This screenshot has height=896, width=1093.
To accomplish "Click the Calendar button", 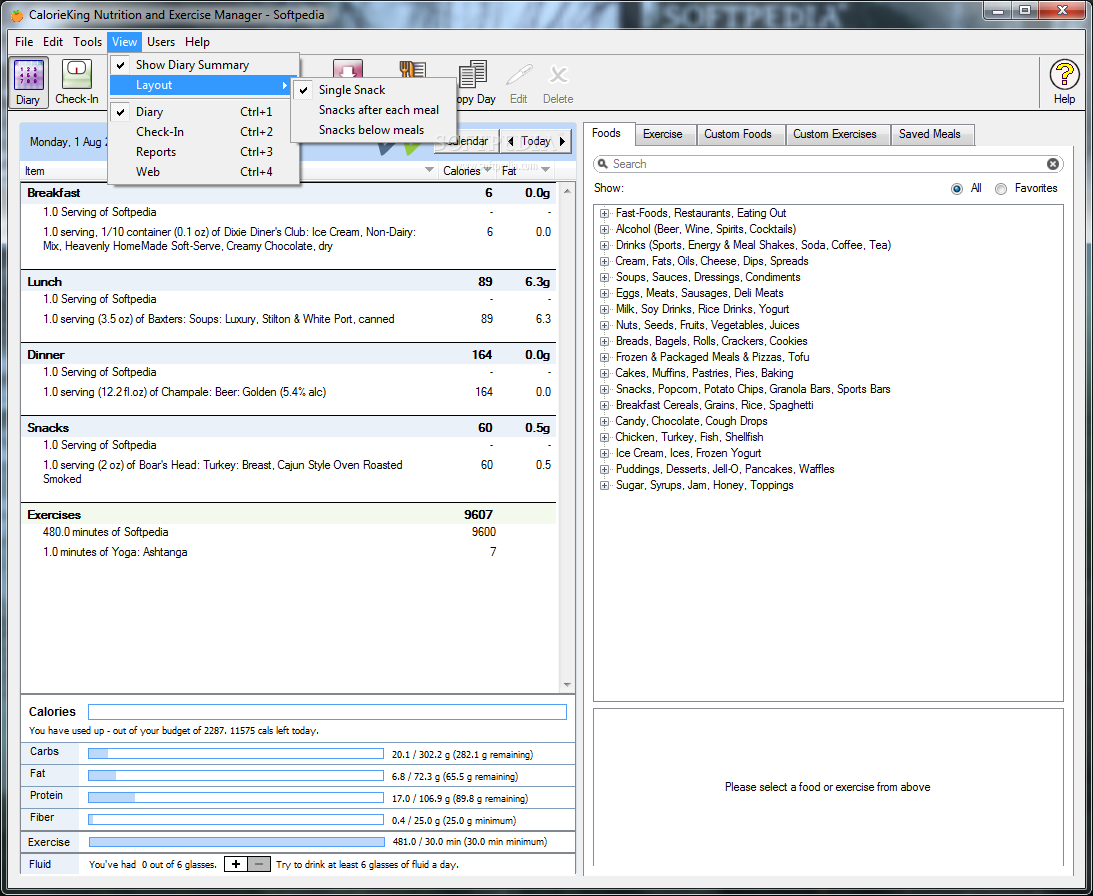I will 466,142.
